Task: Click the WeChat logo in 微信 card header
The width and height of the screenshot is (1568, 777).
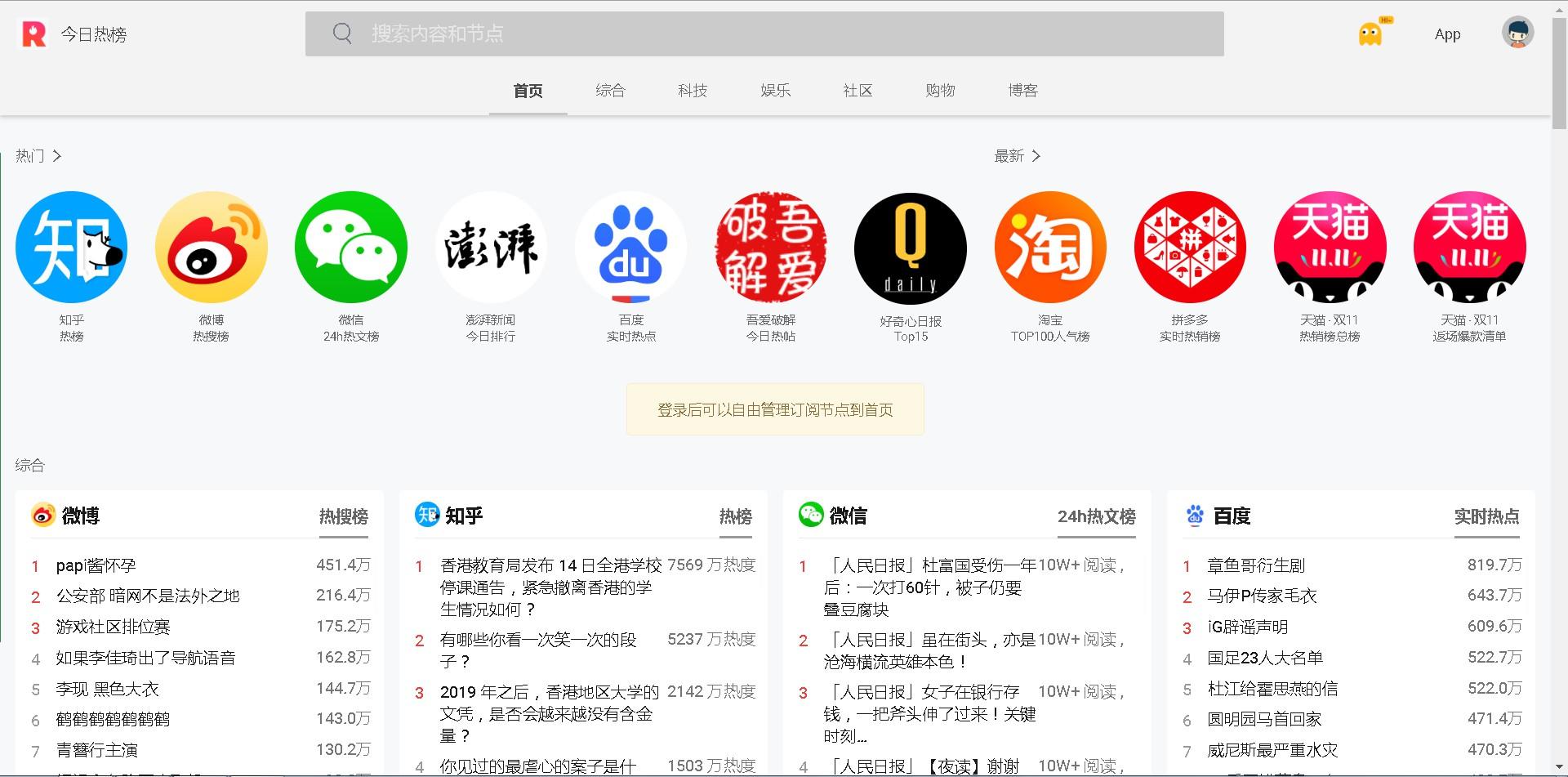Action: [x=811, y=515]
